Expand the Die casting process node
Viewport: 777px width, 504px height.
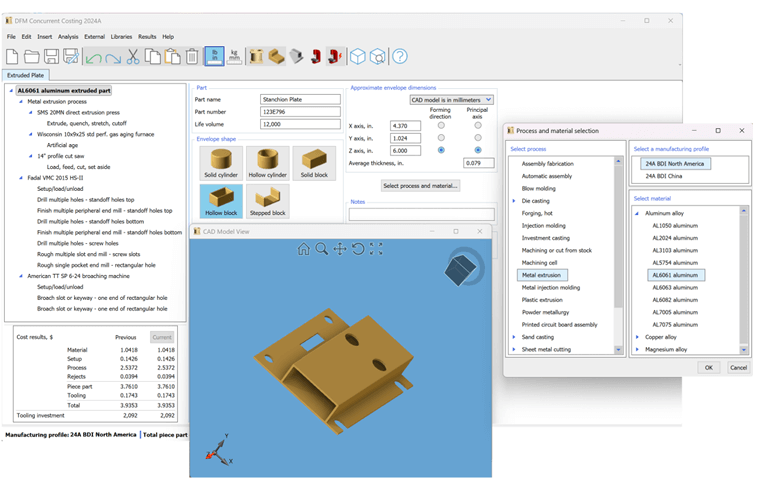514,201
